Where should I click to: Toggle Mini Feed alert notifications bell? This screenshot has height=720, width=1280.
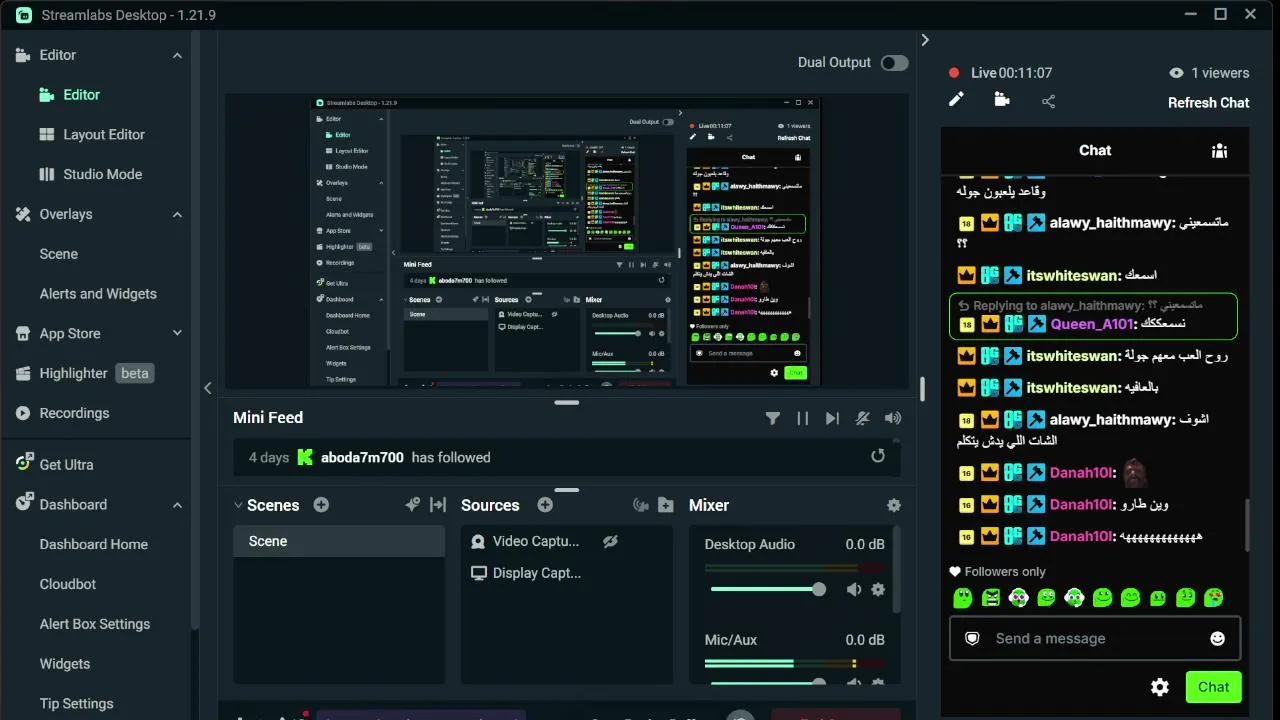coord(862,418)
